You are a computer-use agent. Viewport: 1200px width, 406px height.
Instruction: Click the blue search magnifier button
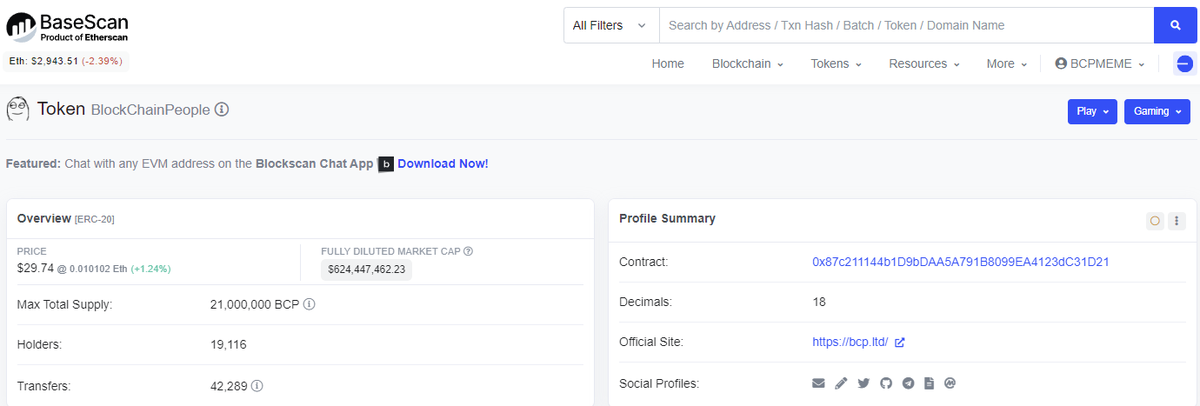1175,25
